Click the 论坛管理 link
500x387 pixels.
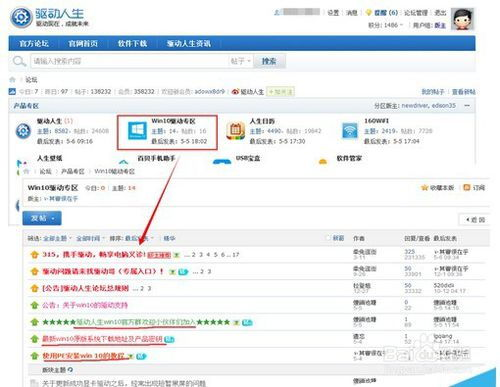416,13
